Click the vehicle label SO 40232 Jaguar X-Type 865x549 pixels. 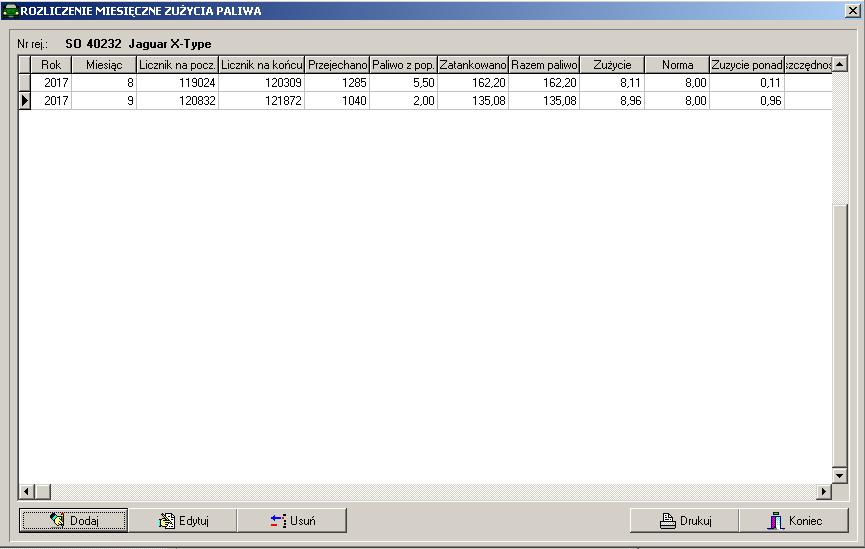[138, 44]
